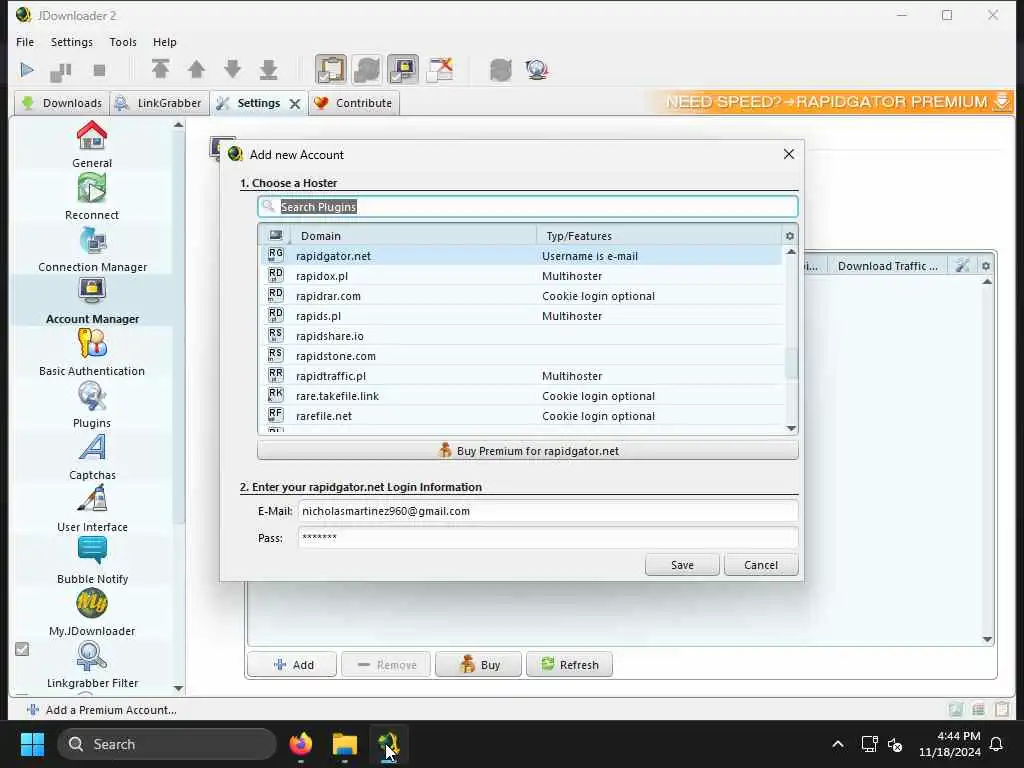Viewport: 1024px width, 768px height.
Task: Sort the hoster list by Typ/Features column
Action: click(658, 236)
